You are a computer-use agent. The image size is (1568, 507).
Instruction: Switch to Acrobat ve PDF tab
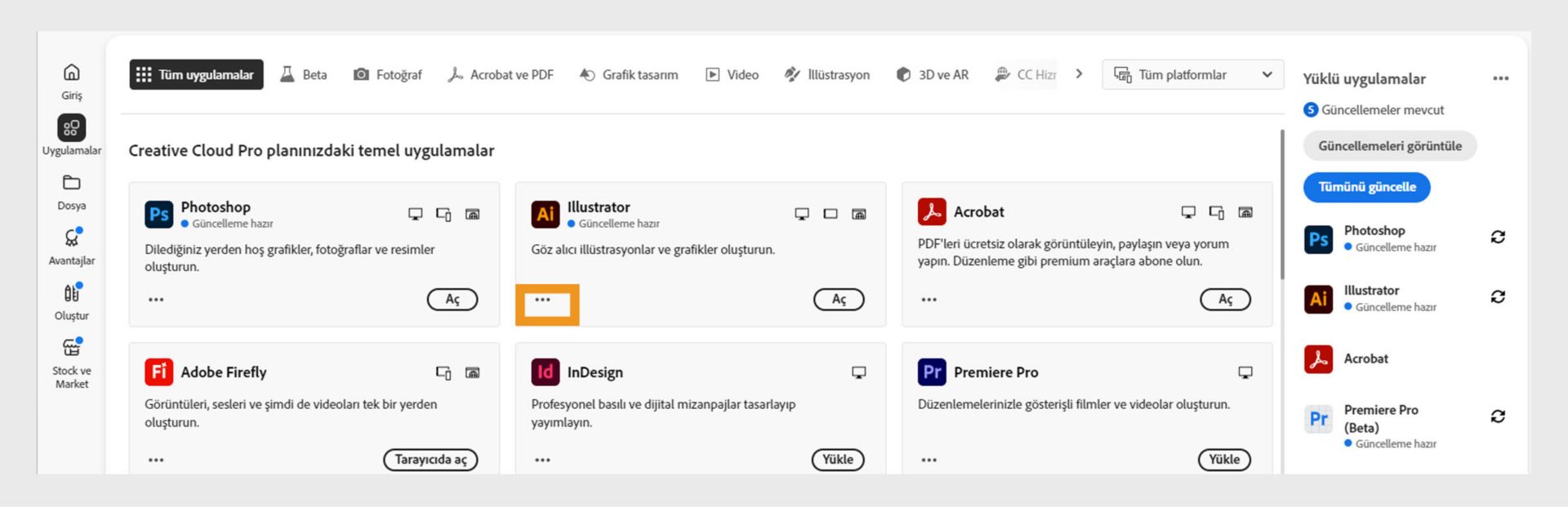(x=501, y=74)
